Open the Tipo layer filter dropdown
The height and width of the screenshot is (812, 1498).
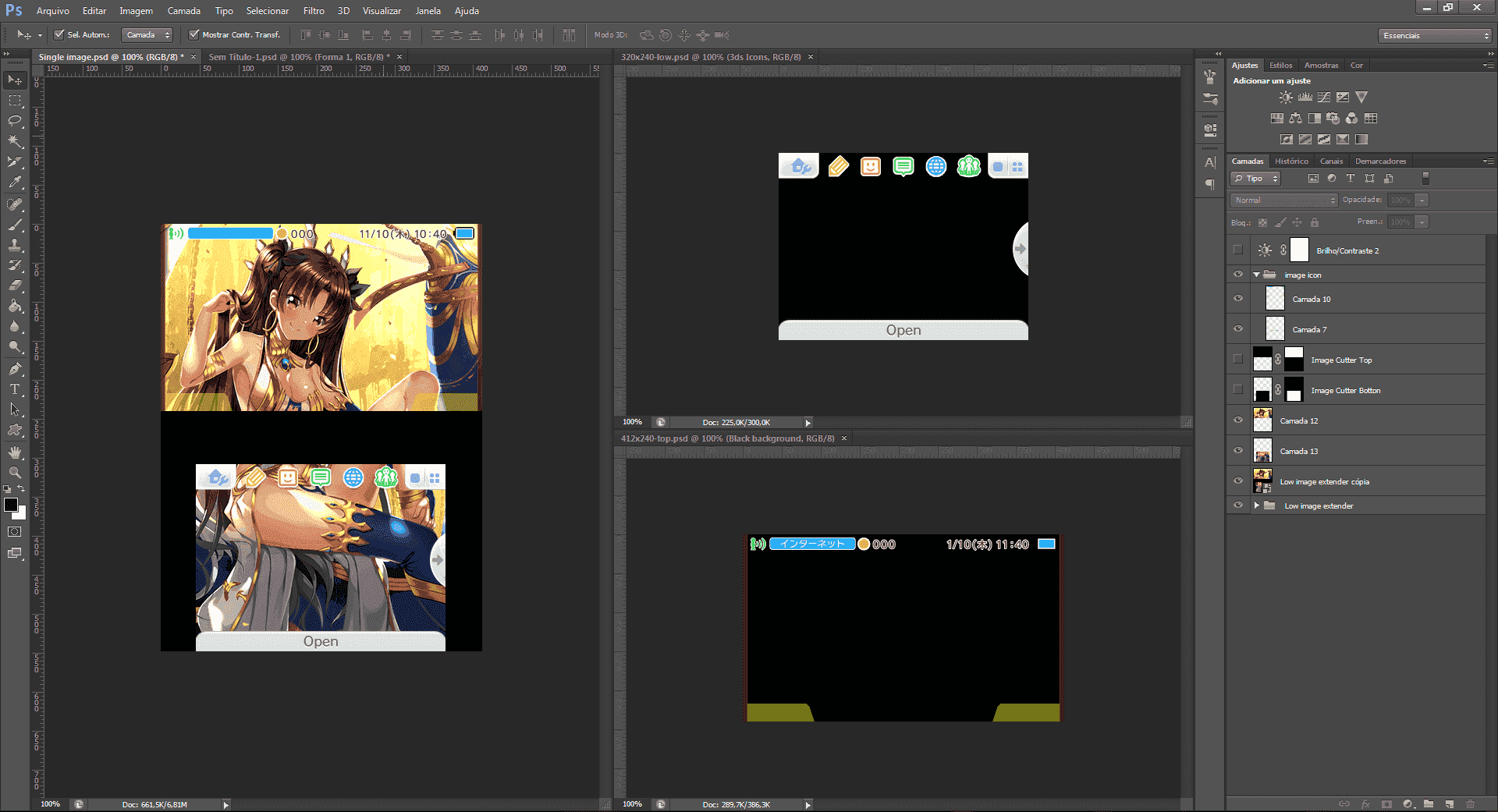click(1255, 179)
